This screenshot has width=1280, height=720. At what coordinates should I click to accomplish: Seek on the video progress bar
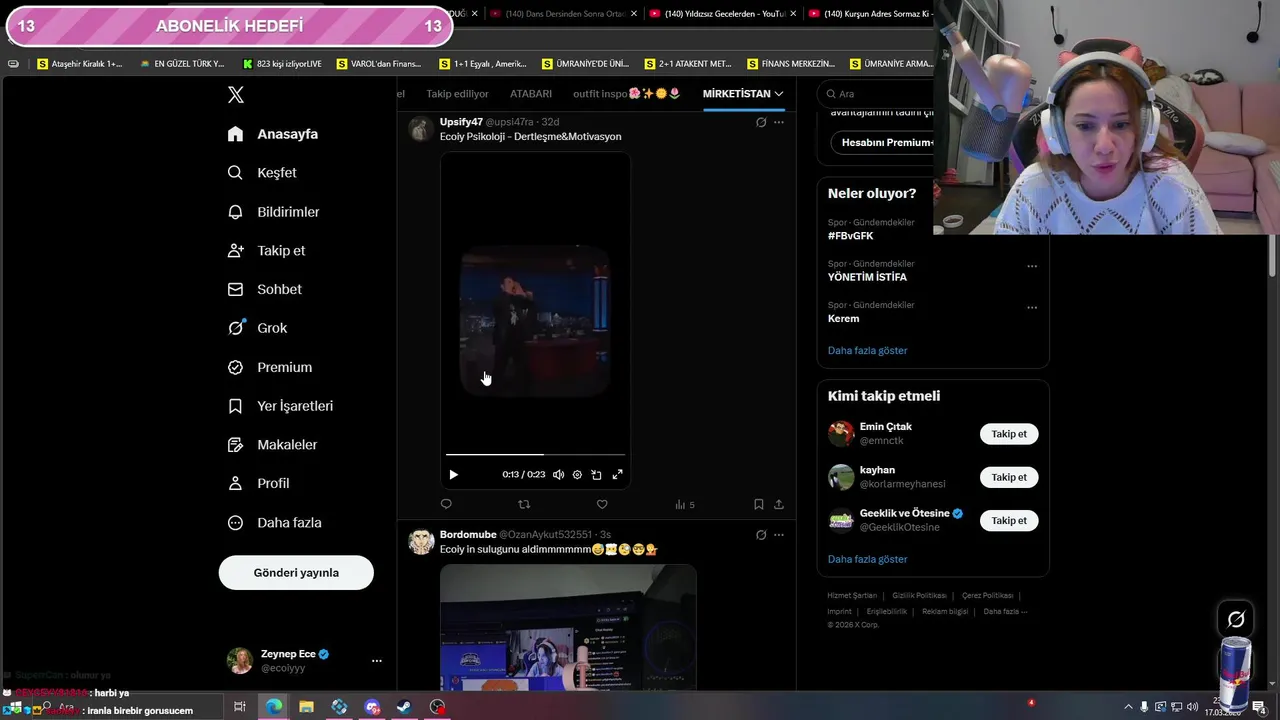tap(536, 455)
